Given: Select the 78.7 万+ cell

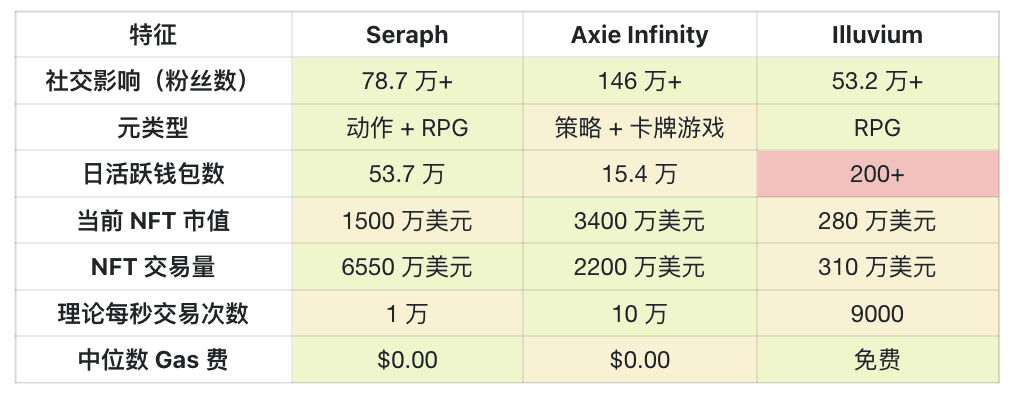Looking at the screenshot, I should coord(407,81).
